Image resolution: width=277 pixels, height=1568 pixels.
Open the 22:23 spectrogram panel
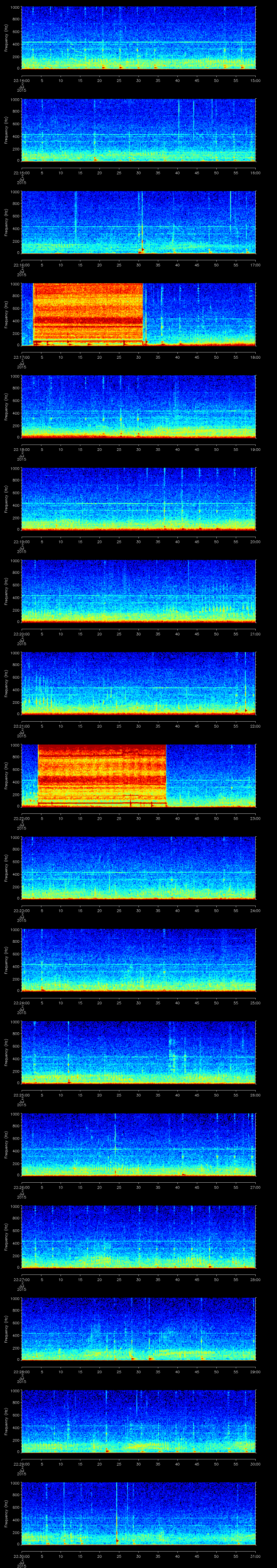click(138, 867)
